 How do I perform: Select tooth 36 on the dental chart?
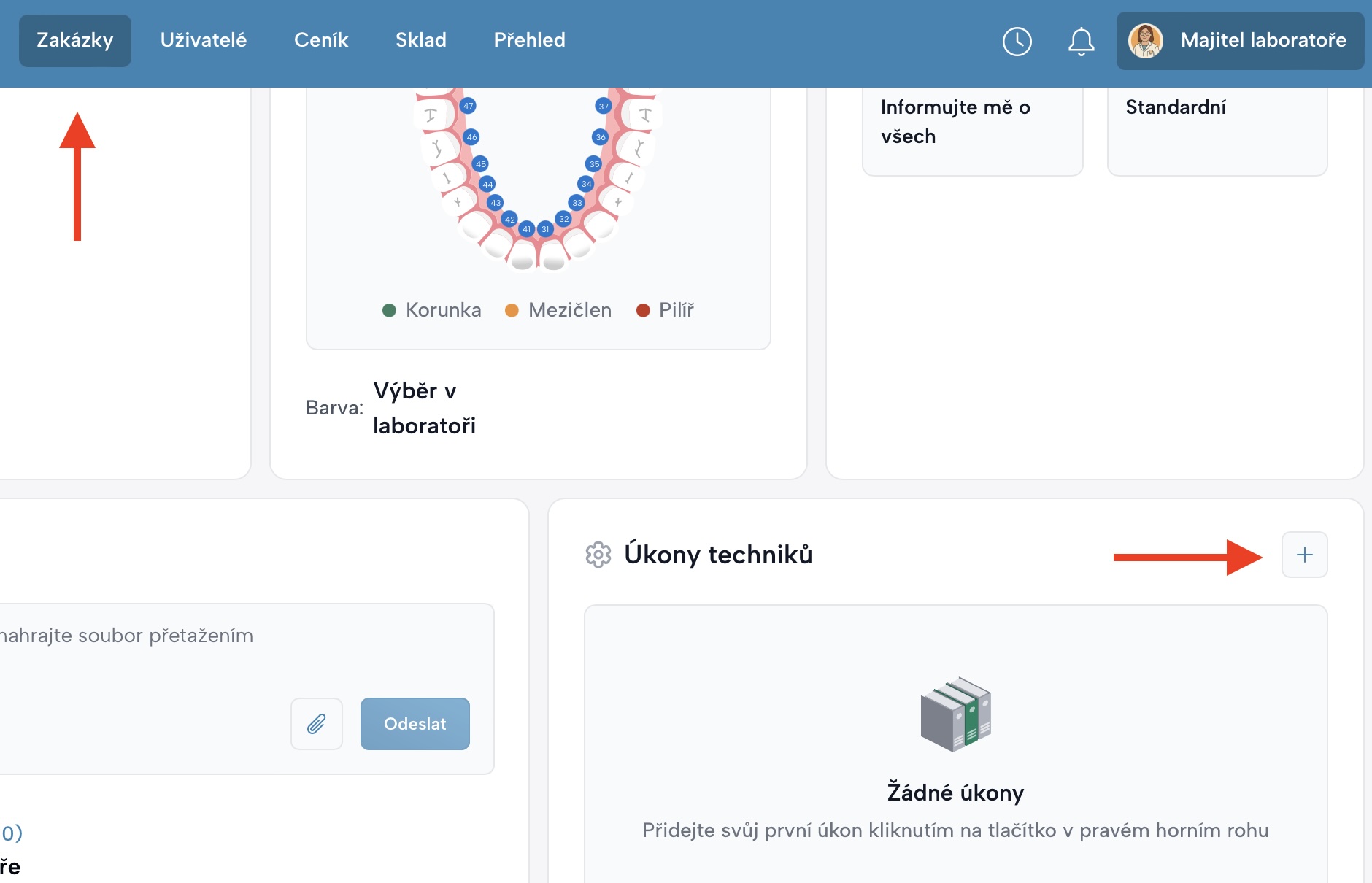pos(601,137)
